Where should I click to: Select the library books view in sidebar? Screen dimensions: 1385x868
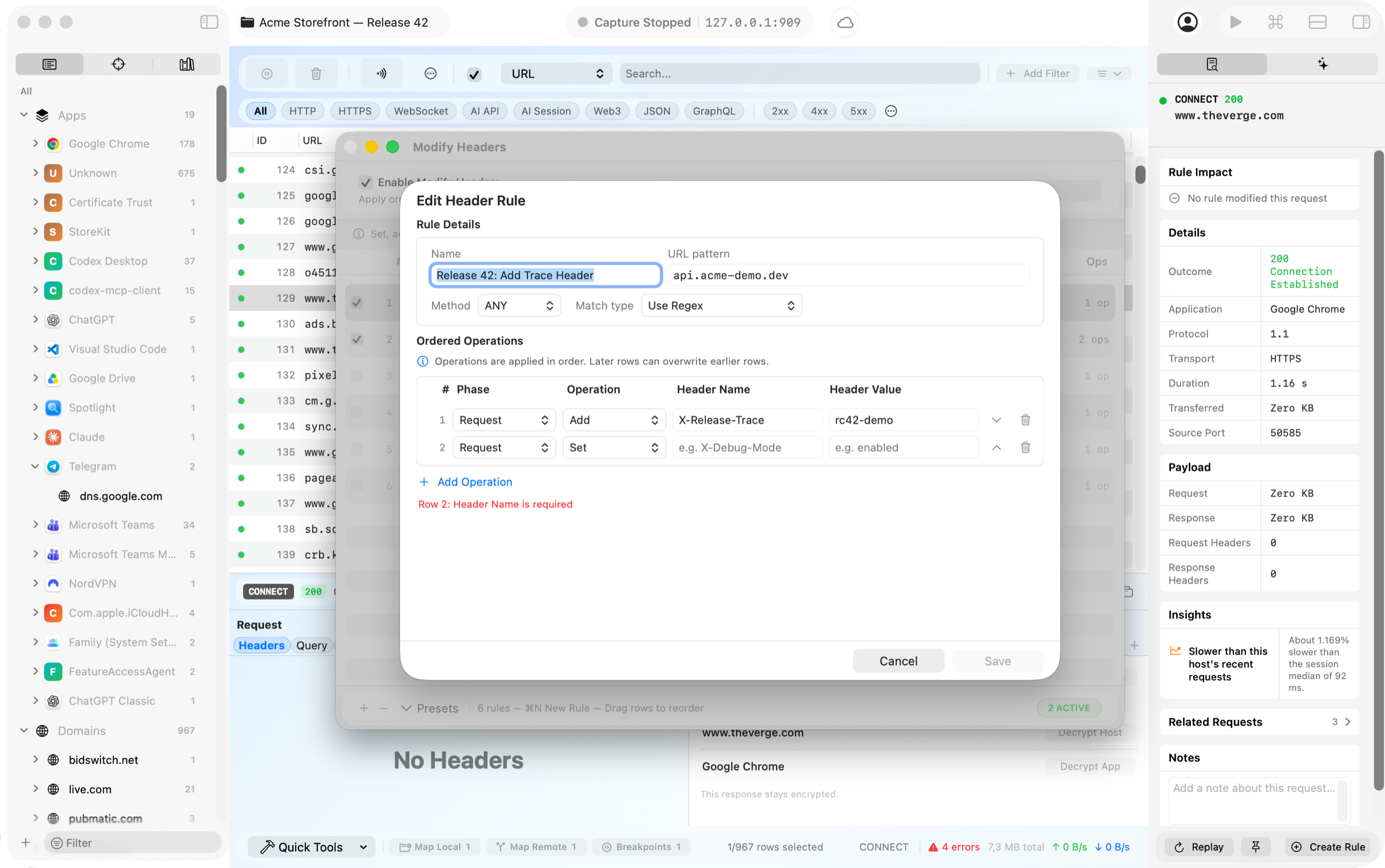(x=187, y=64)
